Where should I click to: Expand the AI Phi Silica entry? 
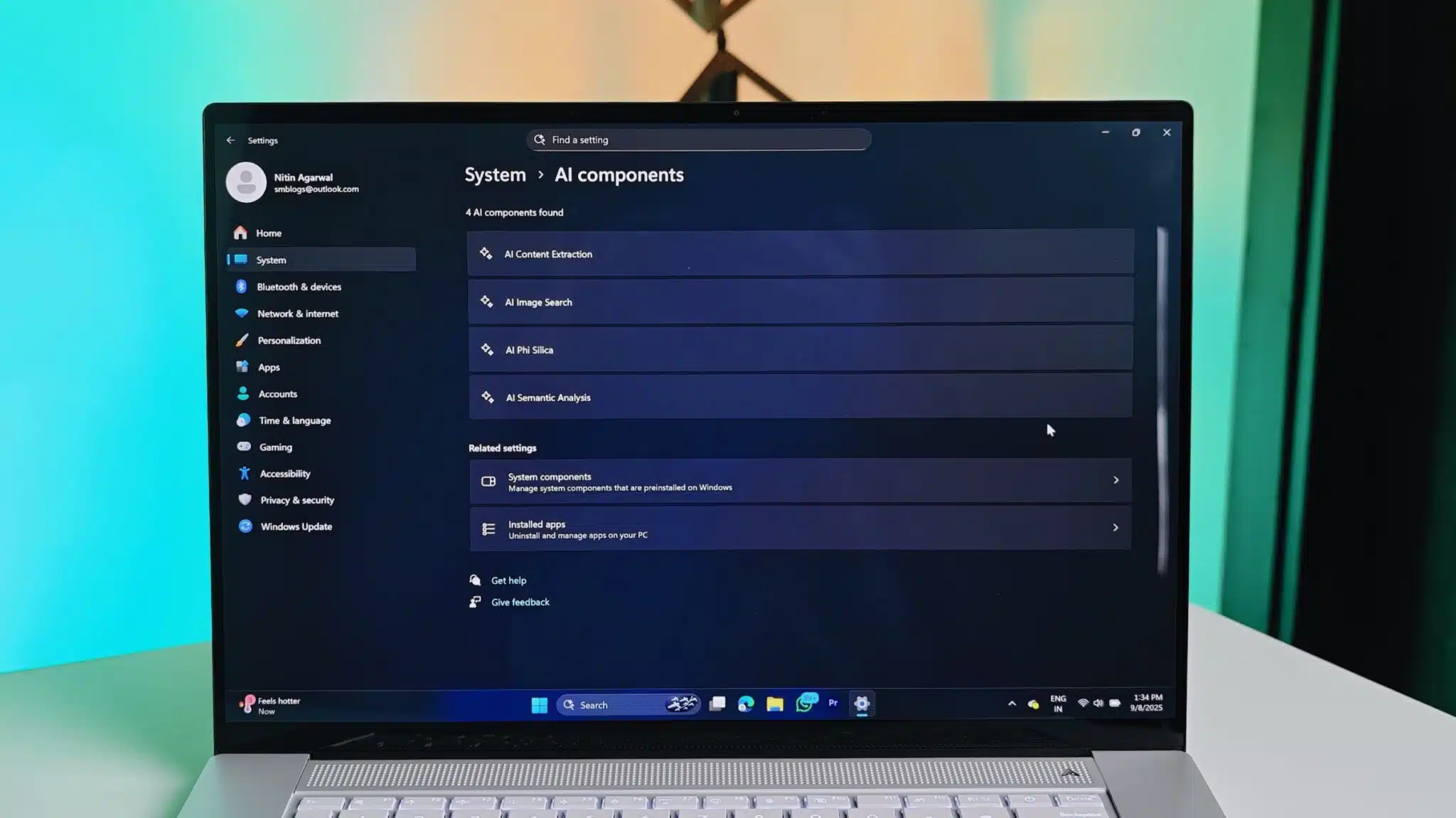pos(800,349)
